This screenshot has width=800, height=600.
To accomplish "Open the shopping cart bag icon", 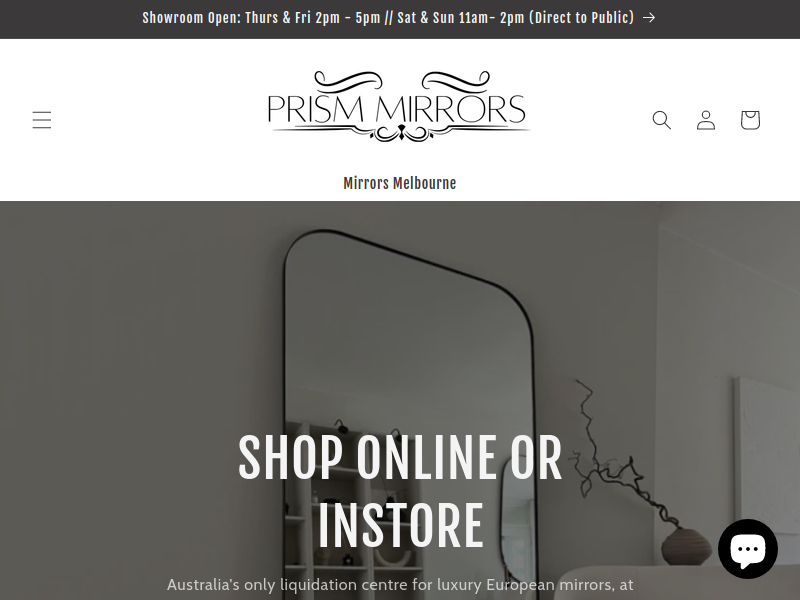I will click(x=750, y=120).
